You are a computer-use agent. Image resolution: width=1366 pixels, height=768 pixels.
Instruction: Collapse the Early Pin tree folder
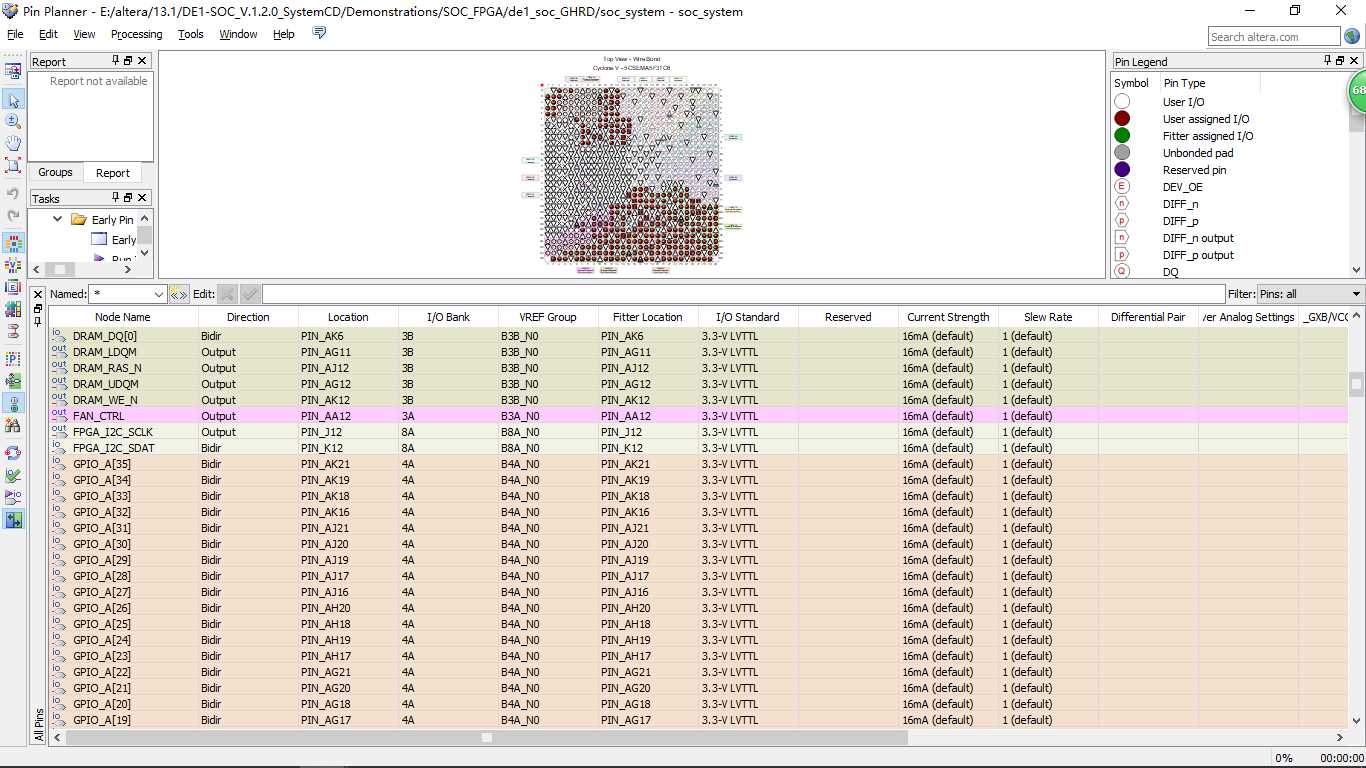point(58,220)
